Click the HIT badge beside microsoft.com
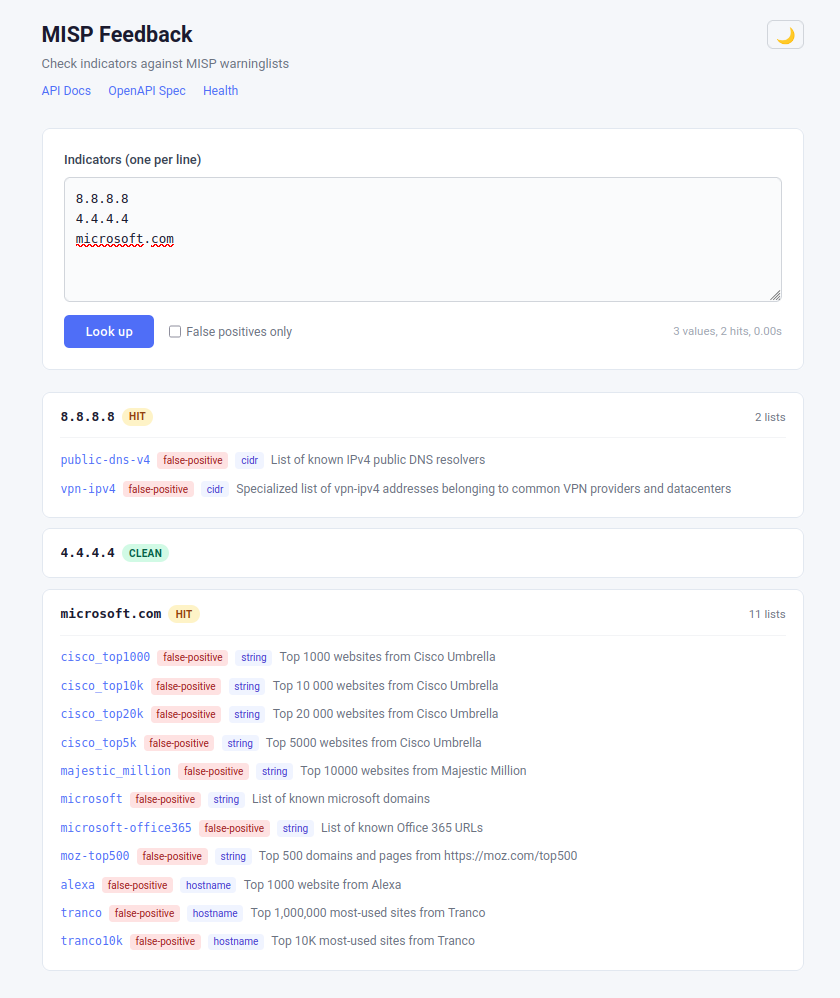This screenshot has height=998, width=840. click(184, 614)
